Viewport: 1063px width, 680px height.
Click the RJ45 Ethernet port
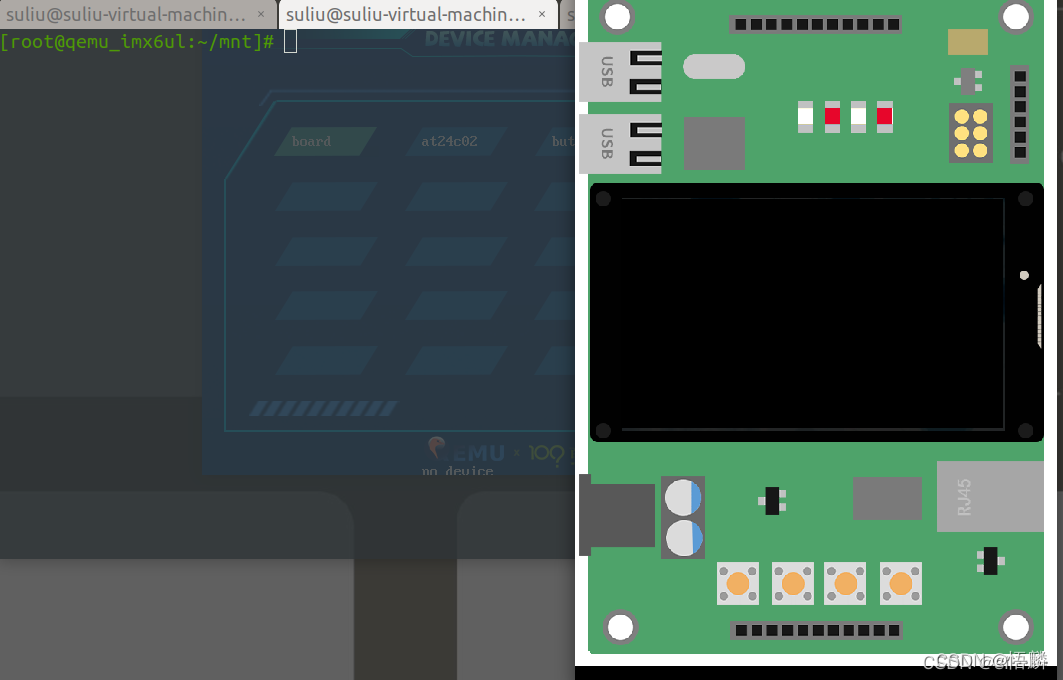click(x=990, y=496)
